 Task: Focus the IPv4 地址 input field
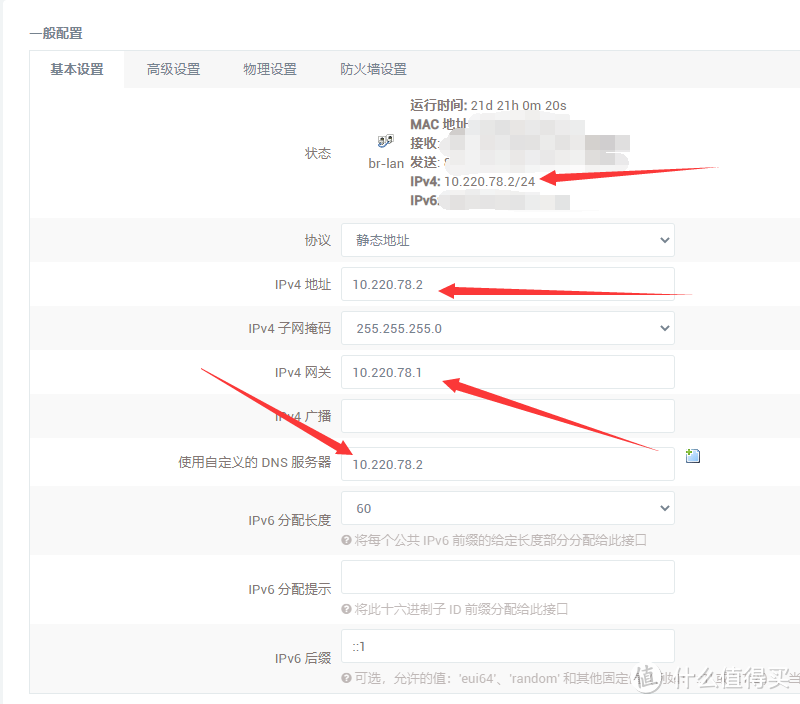pyautogui.click(x=507, y=284)
